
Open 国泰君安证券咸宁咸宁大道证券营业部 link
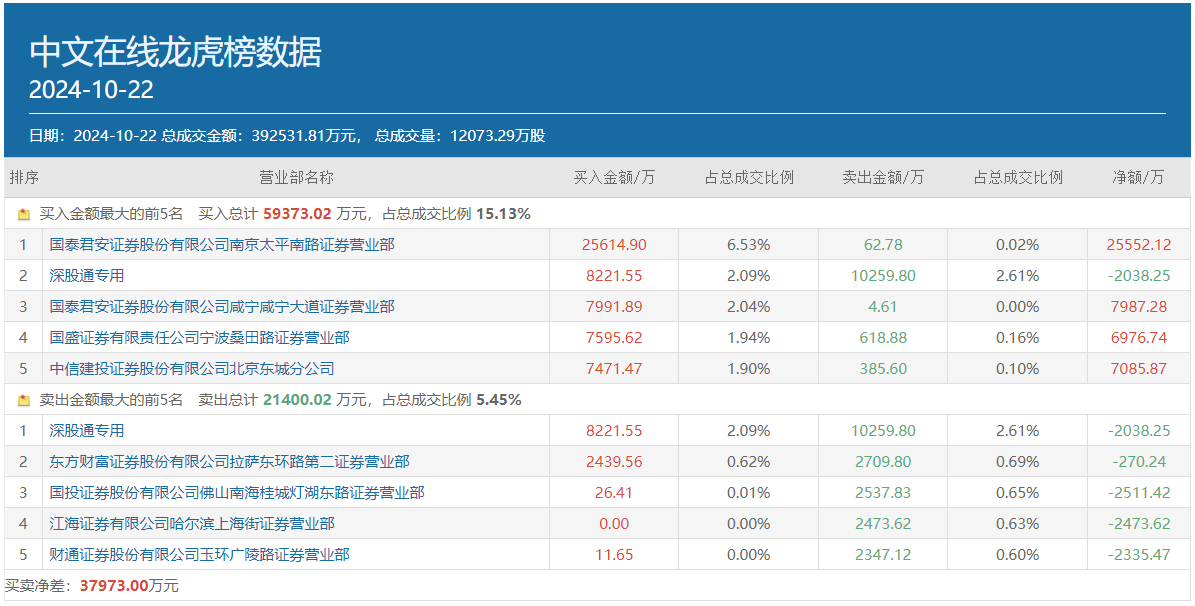tap(222, 307)
